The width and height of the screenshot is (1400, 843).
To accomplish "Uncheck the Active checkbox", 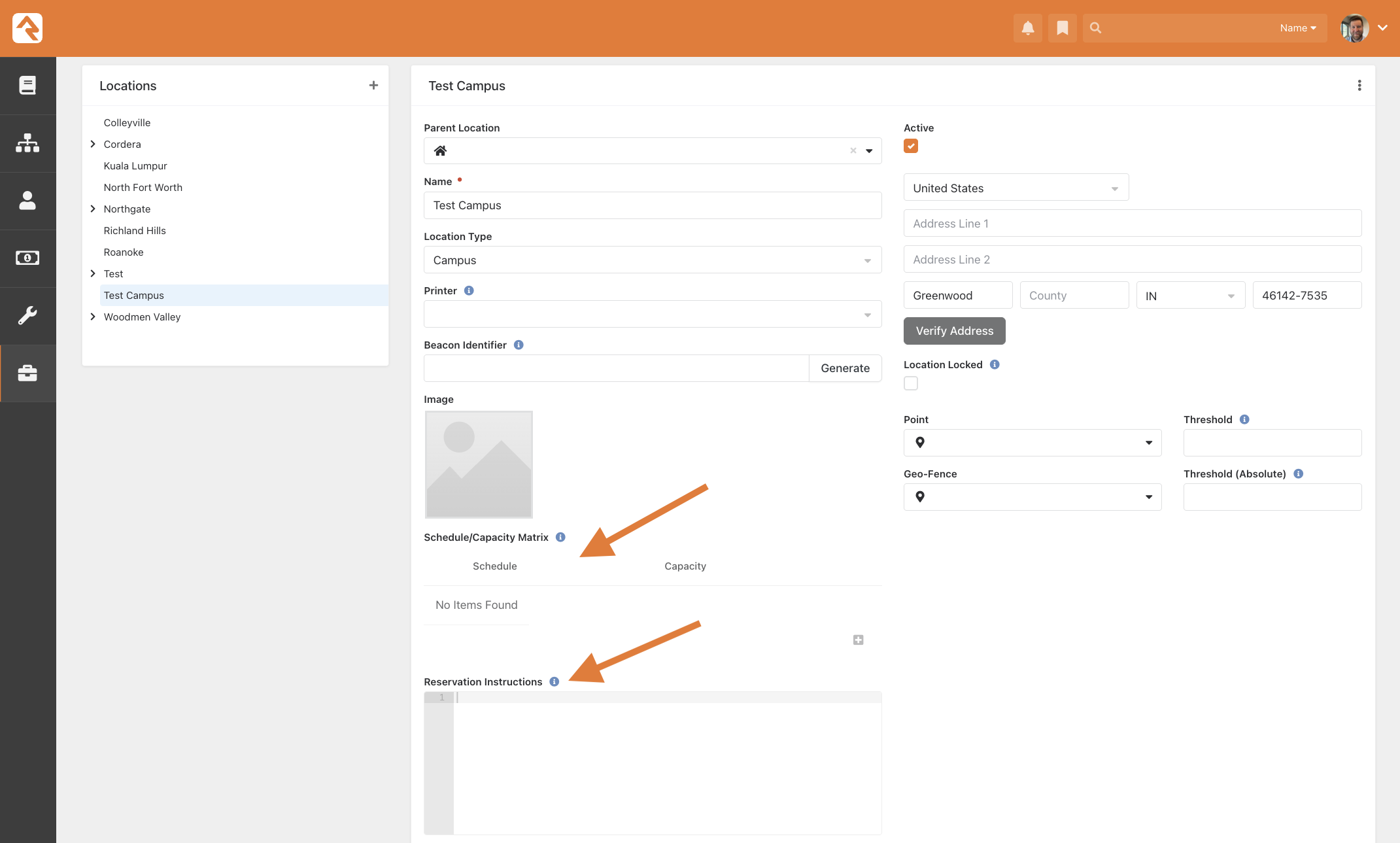I will (x=910, y=146).
